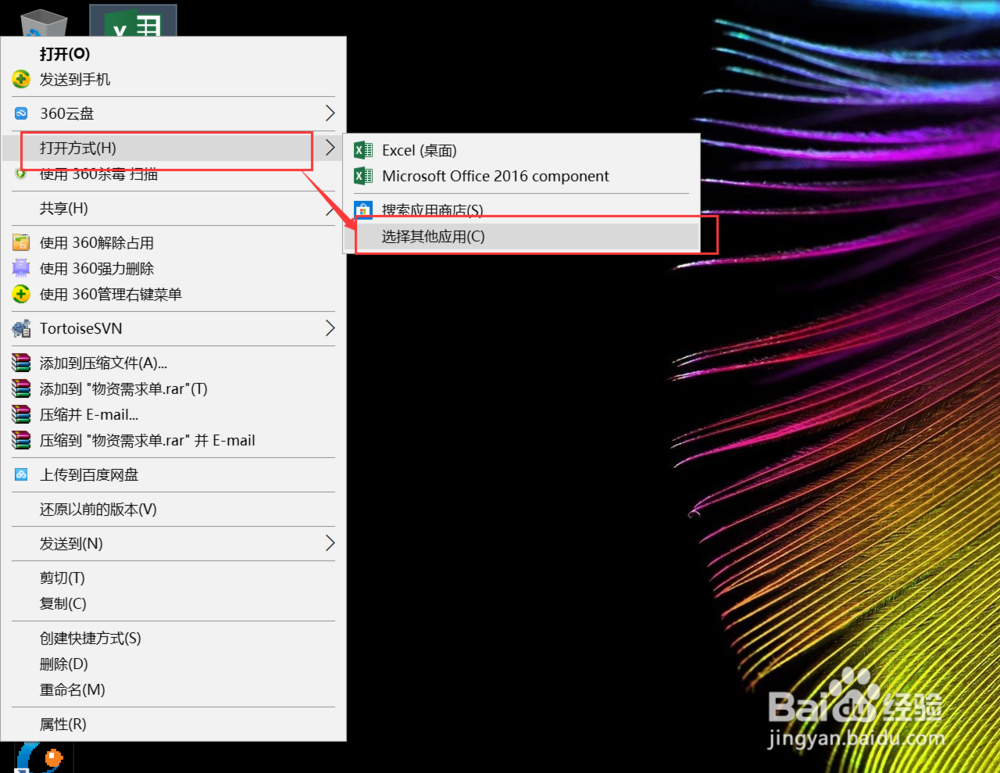Image resolution: width=1000 pixels, height=773 pixels.
Task: Choose 剪切(T) from the menu
Action: pyautogui.click(x=173, y=578)
